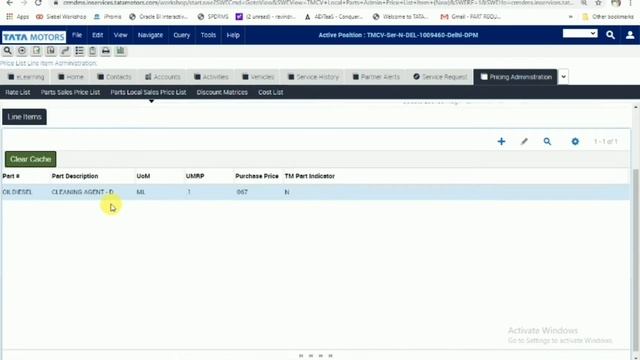Click the UMRP column header
Screen dimensions: 640x360
click(195, 176)
